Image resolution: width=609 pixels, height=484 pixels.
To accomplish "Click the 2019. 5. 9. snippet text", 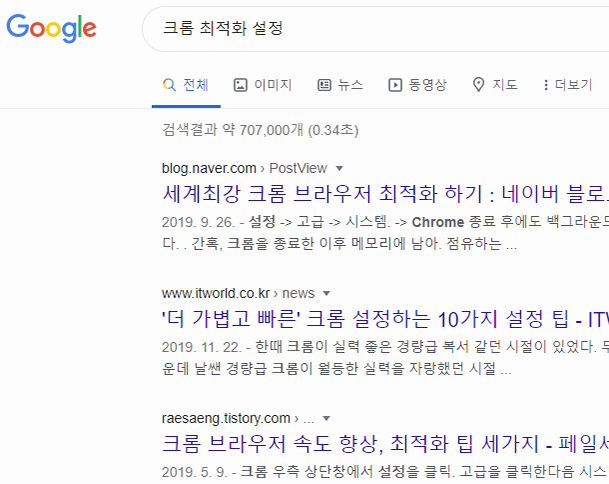I will point(385,472).
